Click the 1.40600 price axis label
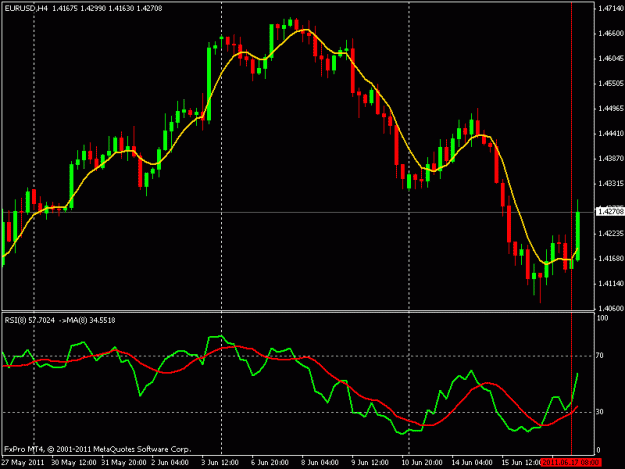 [x=611, y=308]
